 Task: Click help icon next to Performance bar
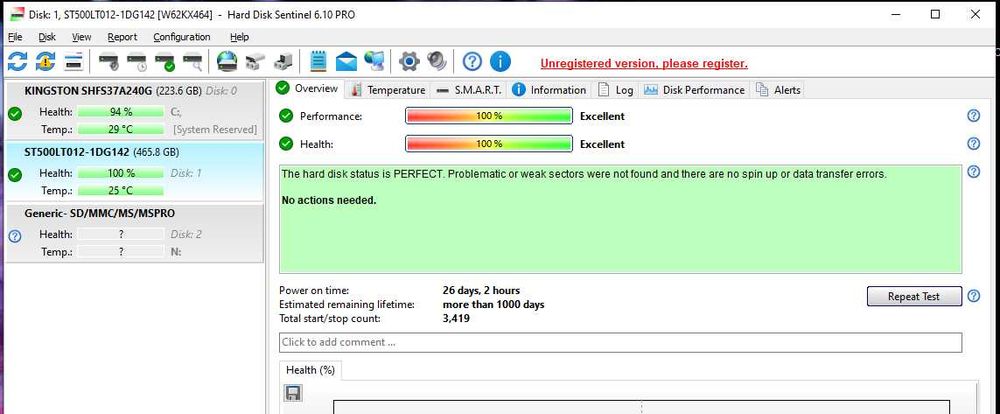(973, 115)
